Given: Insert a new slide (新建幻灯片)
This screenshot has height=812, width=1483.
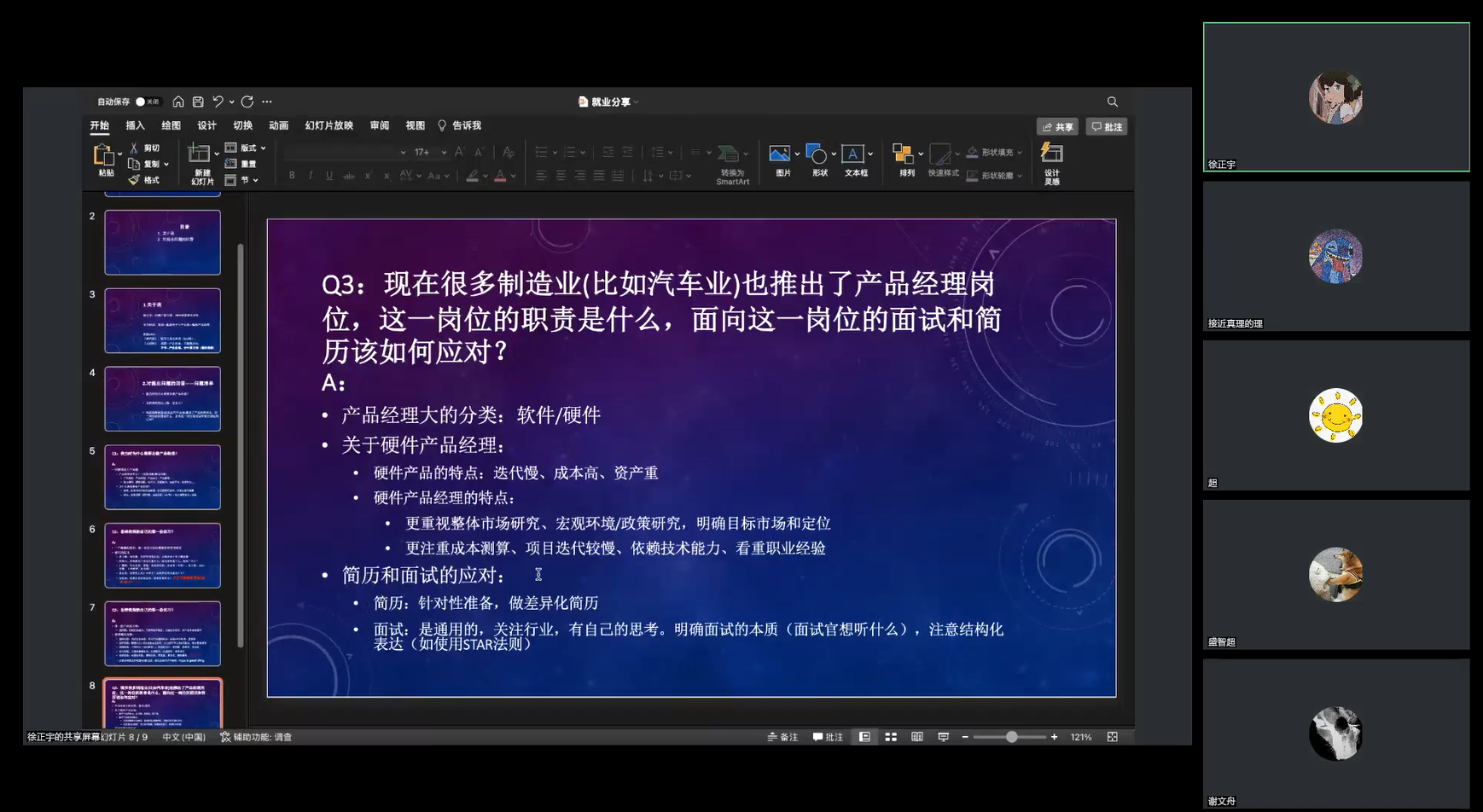Looking at the screenshot, I should click(201, 164).
